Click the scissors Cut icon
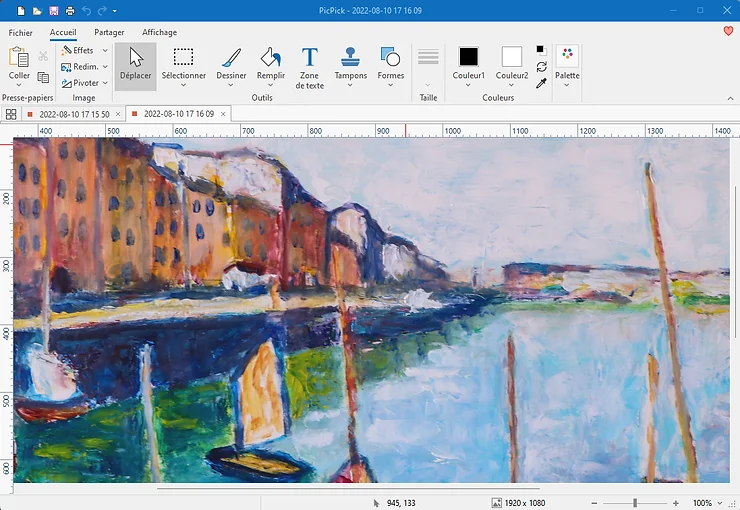Viewport: 740px width, 510px height. coord(43,56)
